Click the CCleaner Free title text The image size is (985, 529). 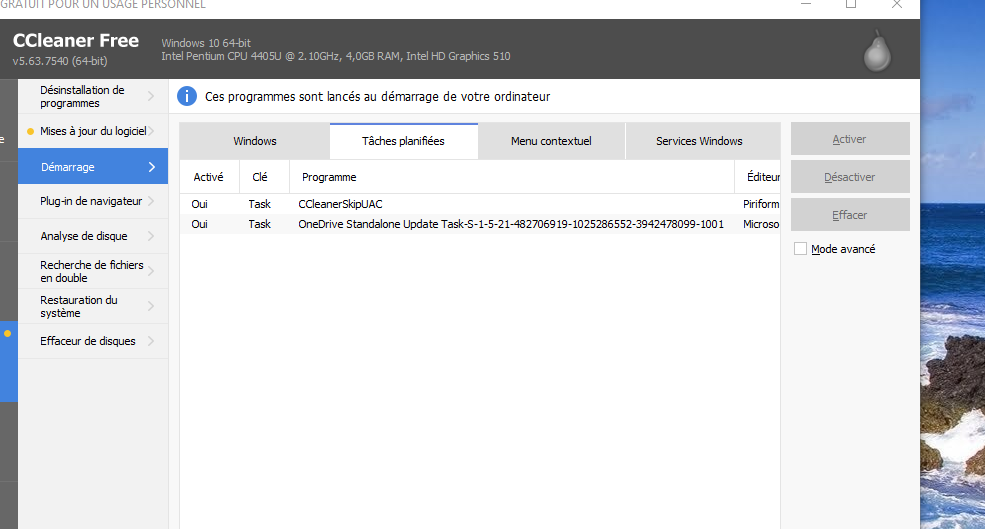tap(76, 40)
